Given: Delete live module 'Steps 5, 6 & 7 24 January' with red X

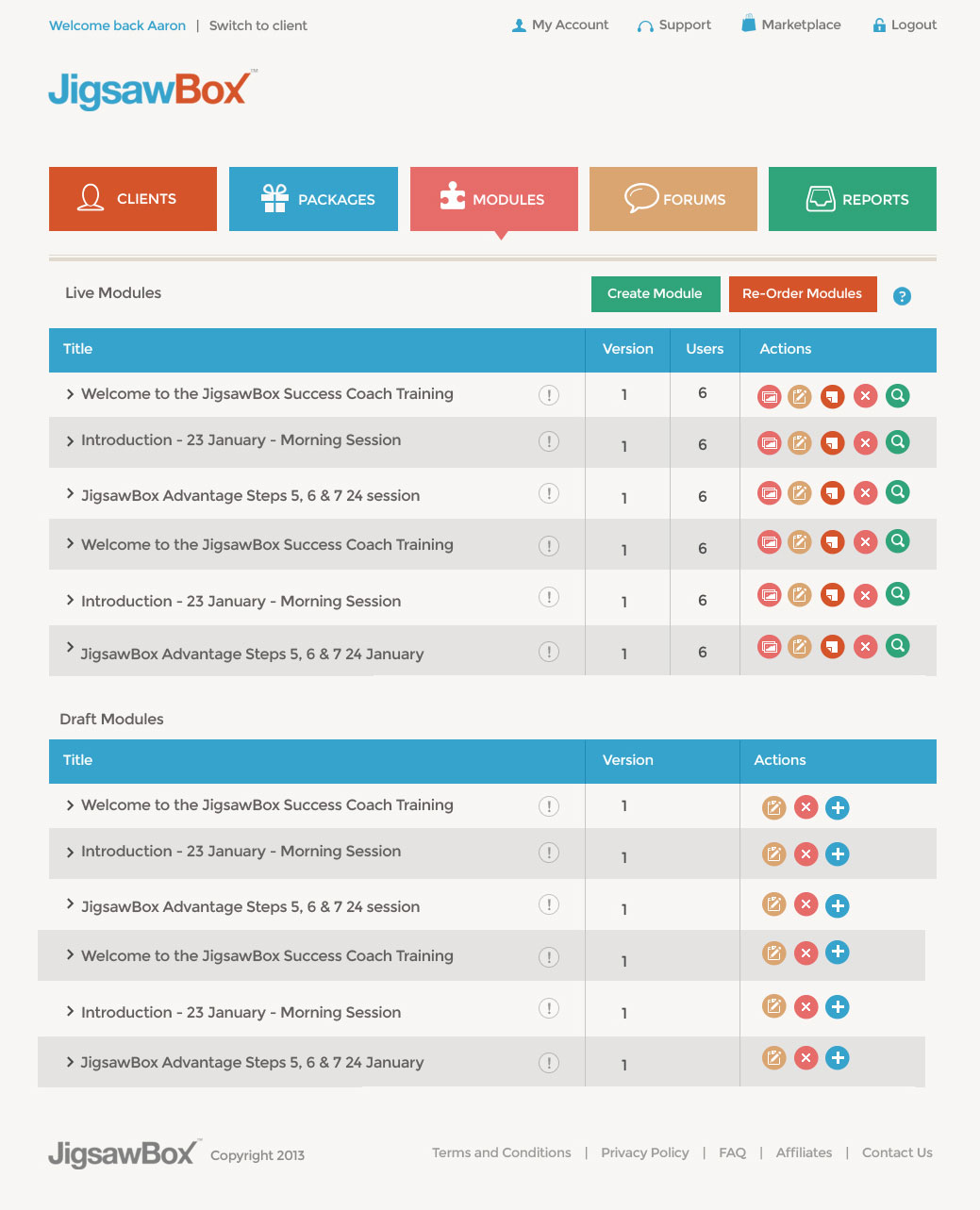Looking at the screenshot, I should point(865,647).
